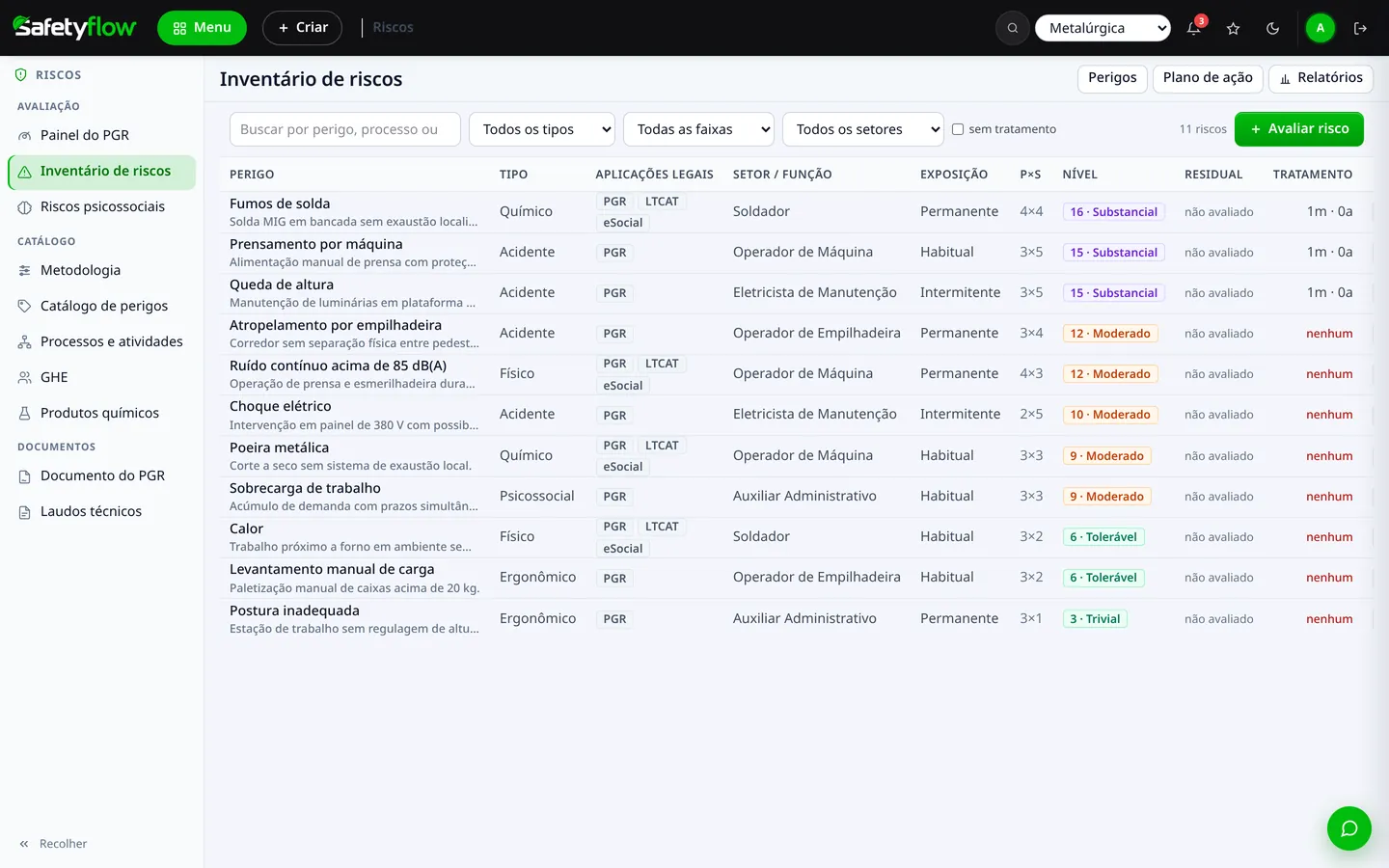Open Catálogo de perigos
The height and width of the screenshot is (868, 1389).
tap(104, 307)
